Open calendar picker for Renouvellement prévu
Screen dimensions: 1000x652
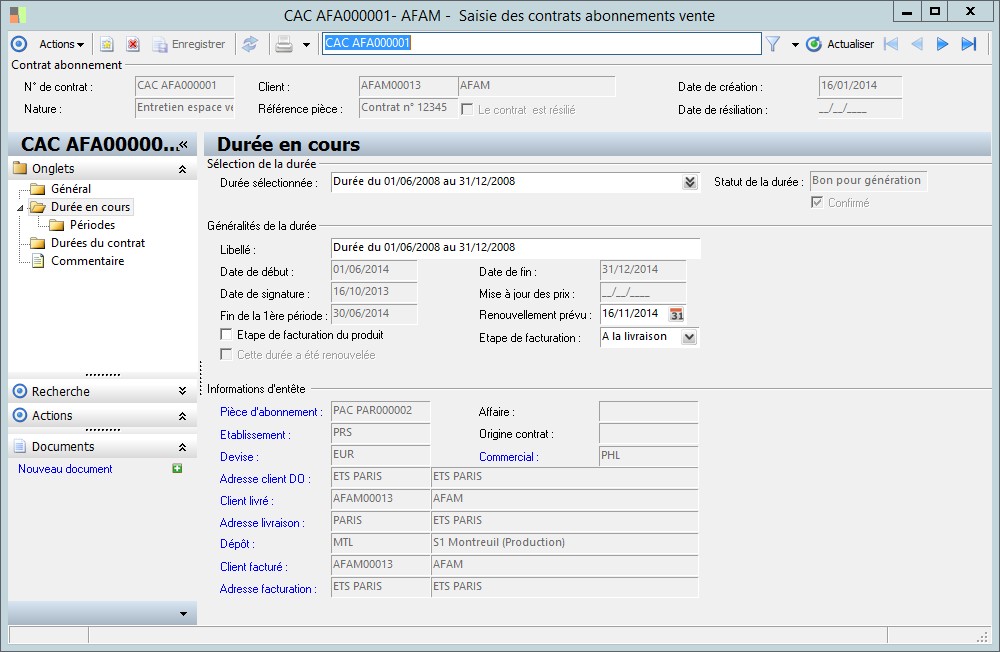click(677, 315)
